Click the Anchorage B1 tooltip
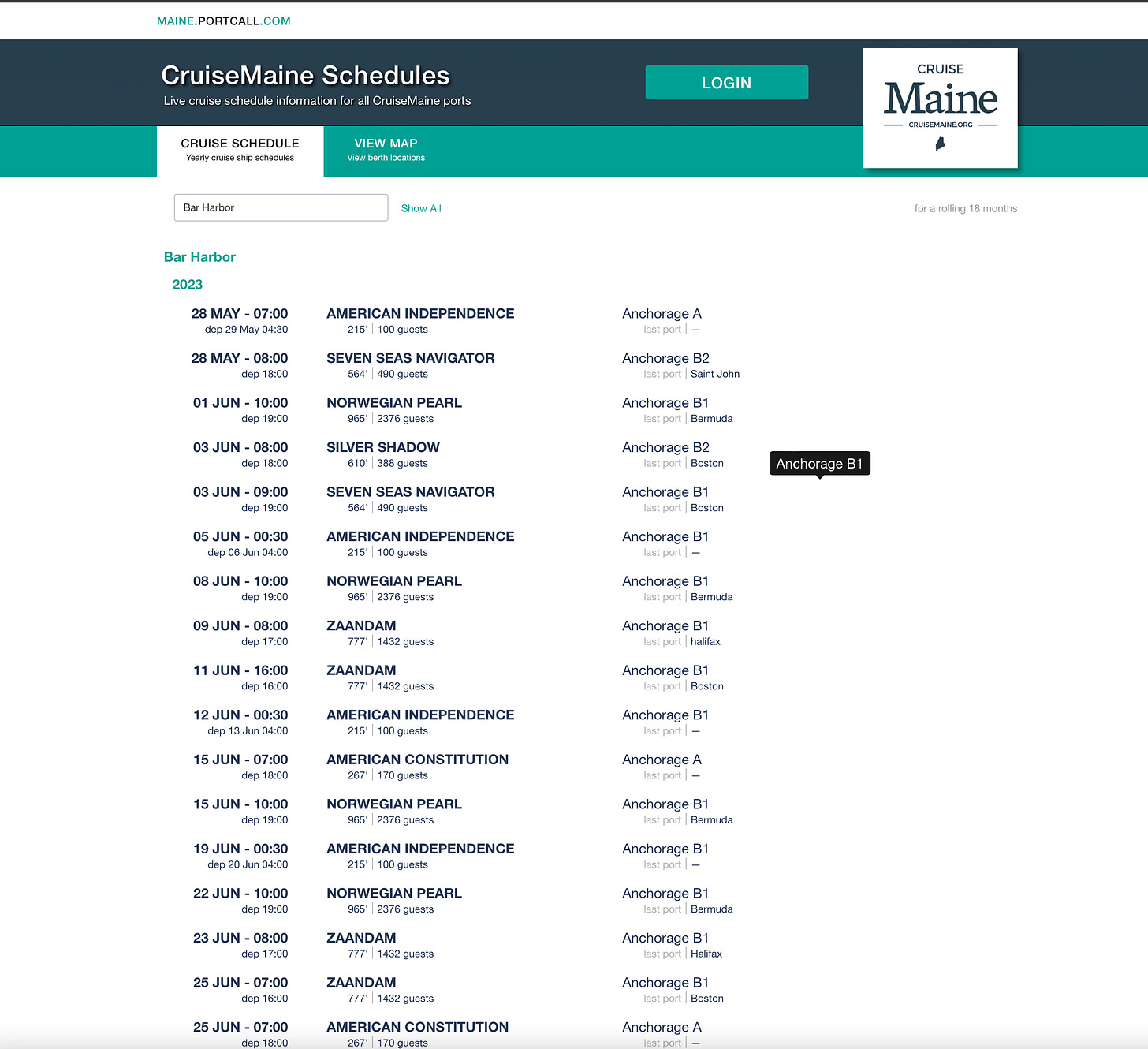Image resolution: width=1148 pixels, height=1049 pixels. coord(819,464)
